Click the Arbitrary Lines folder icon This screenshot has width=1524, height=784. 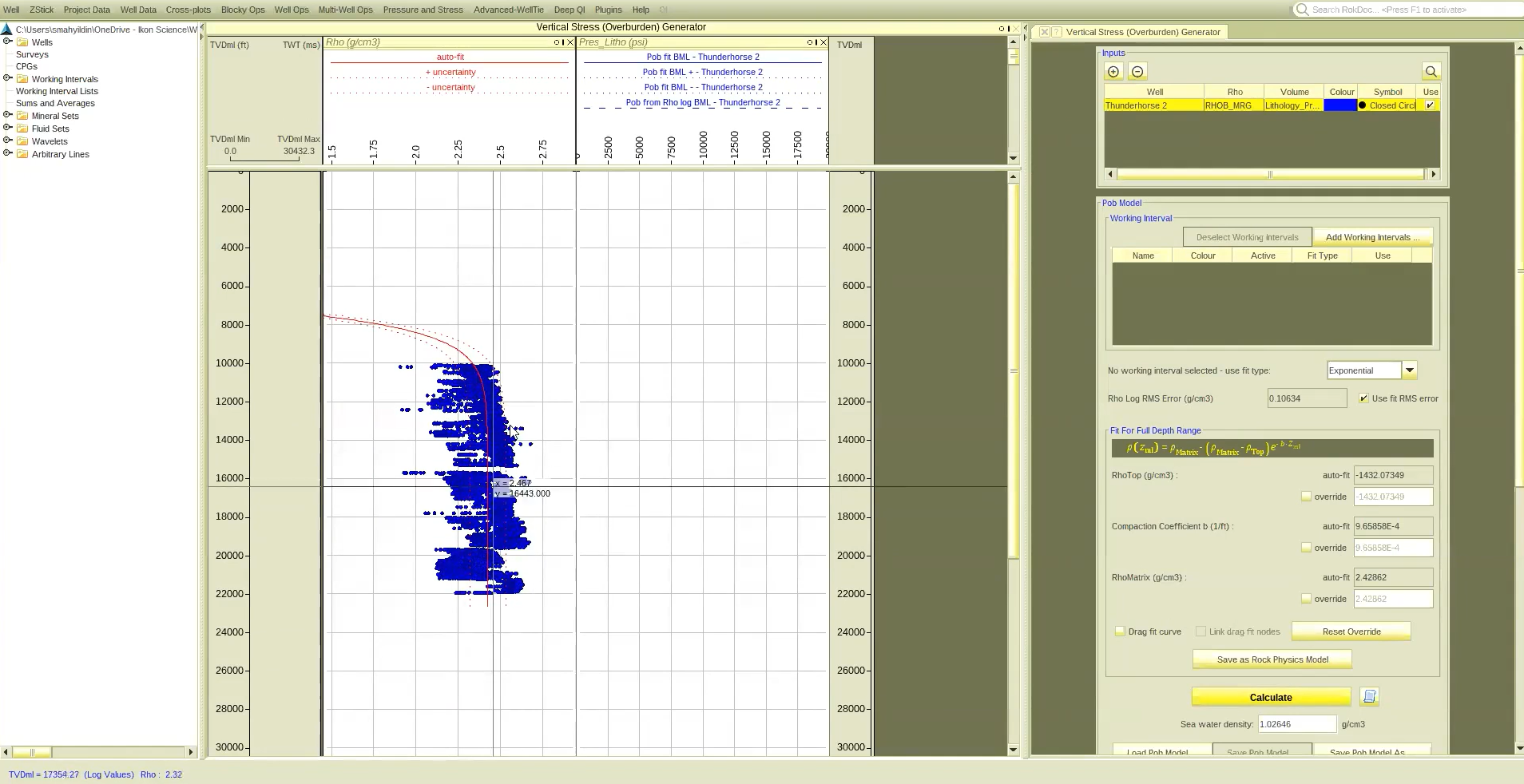[23, 154]
